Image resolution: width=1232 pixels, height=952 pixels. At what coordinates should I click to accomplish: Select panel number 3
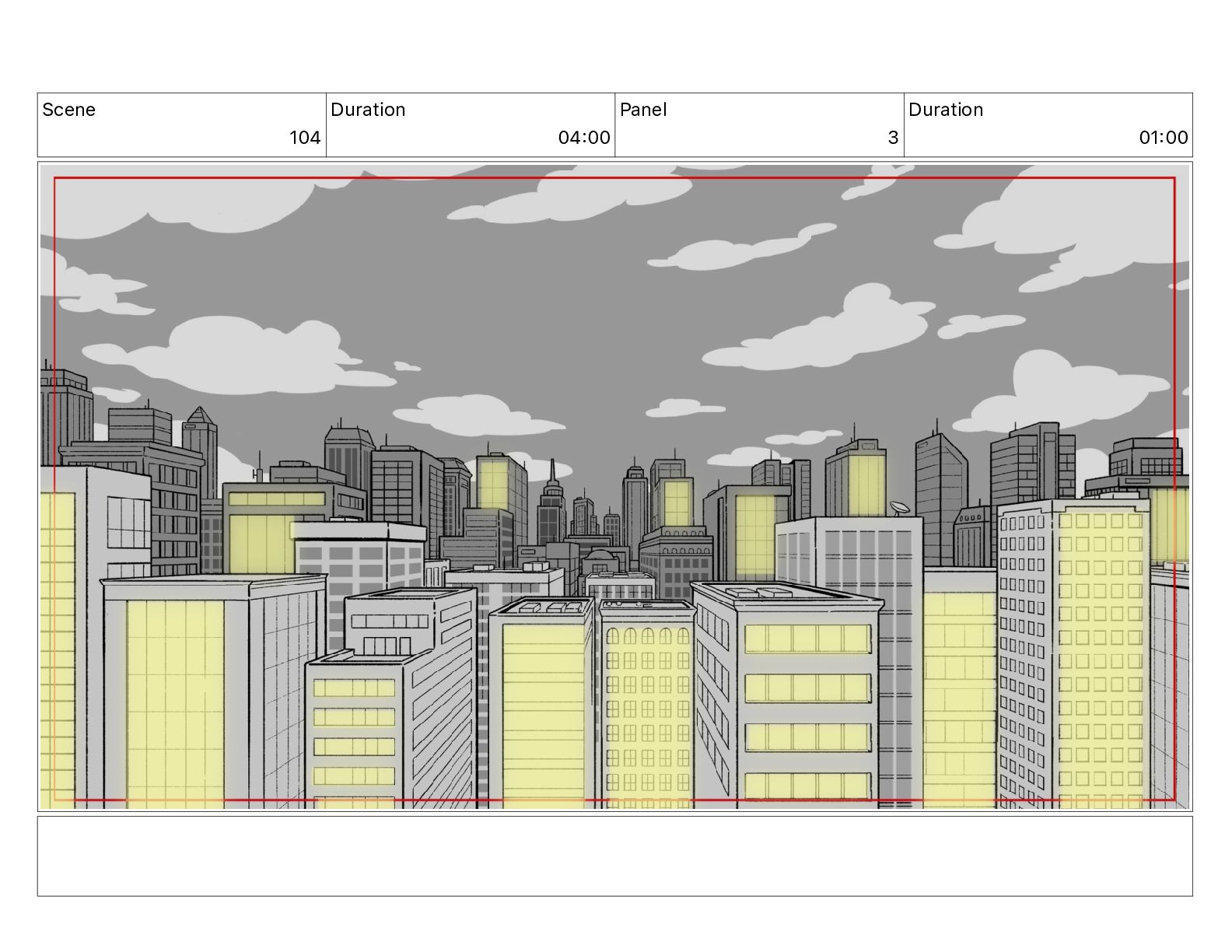tap(893, 138)
